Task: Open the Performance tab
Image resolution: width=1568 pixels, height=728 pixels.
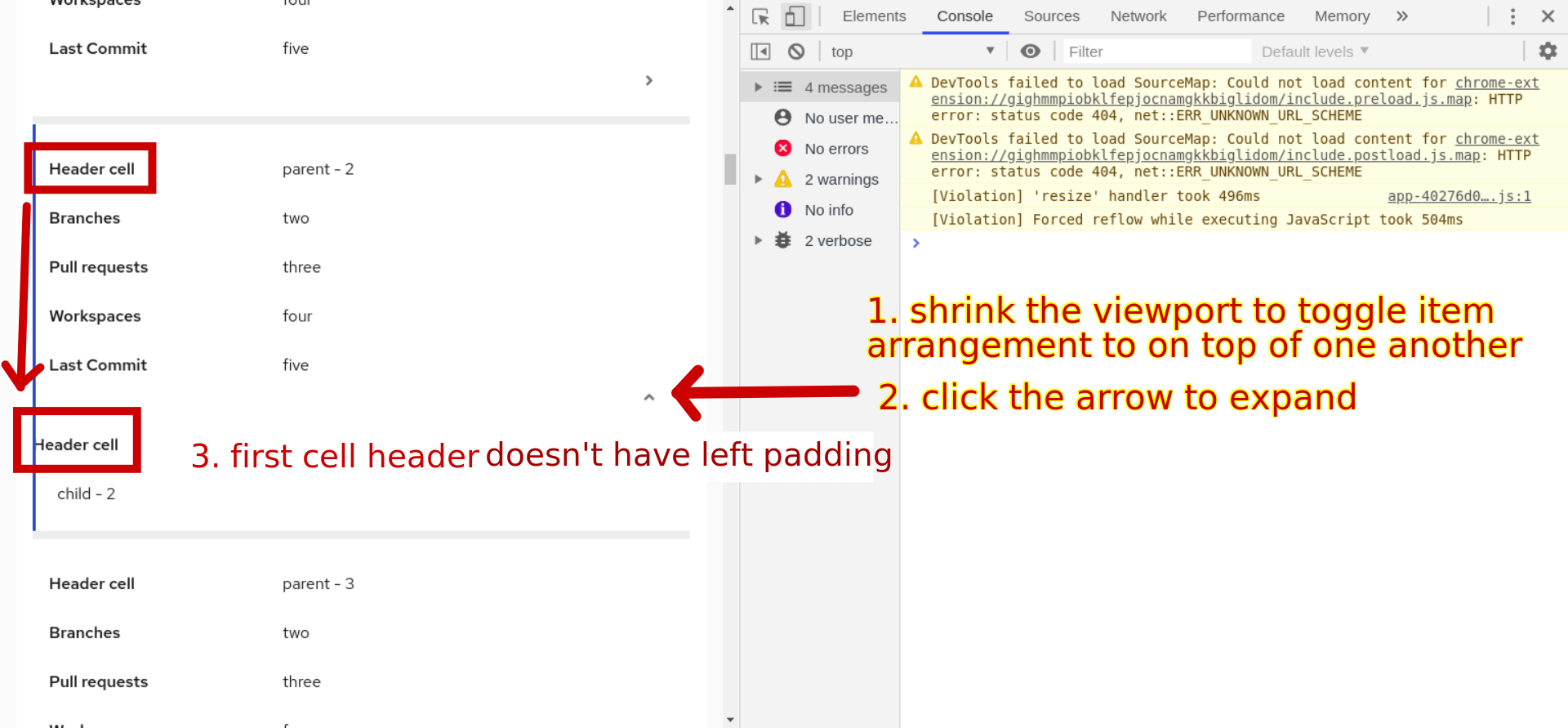Action: pyautogui.click(x=1241, y=16)
